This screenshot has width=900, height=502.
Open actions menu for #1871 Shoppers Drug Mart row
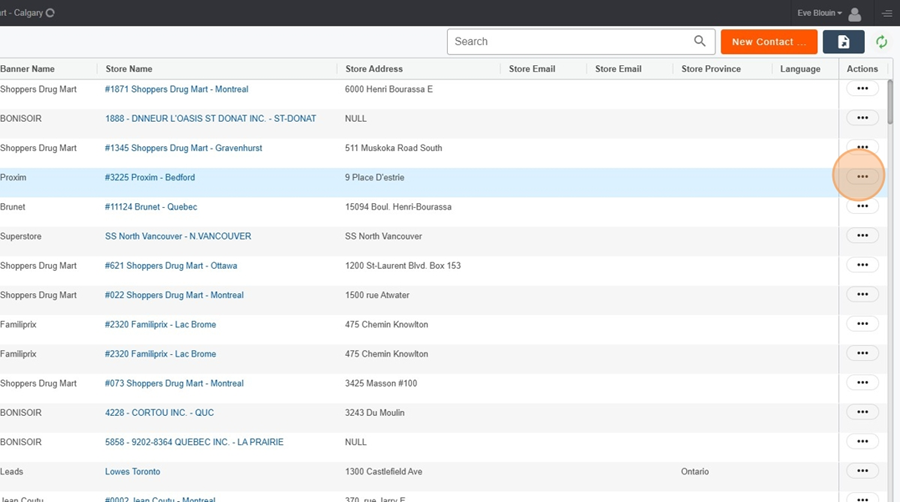pos(862,88)
